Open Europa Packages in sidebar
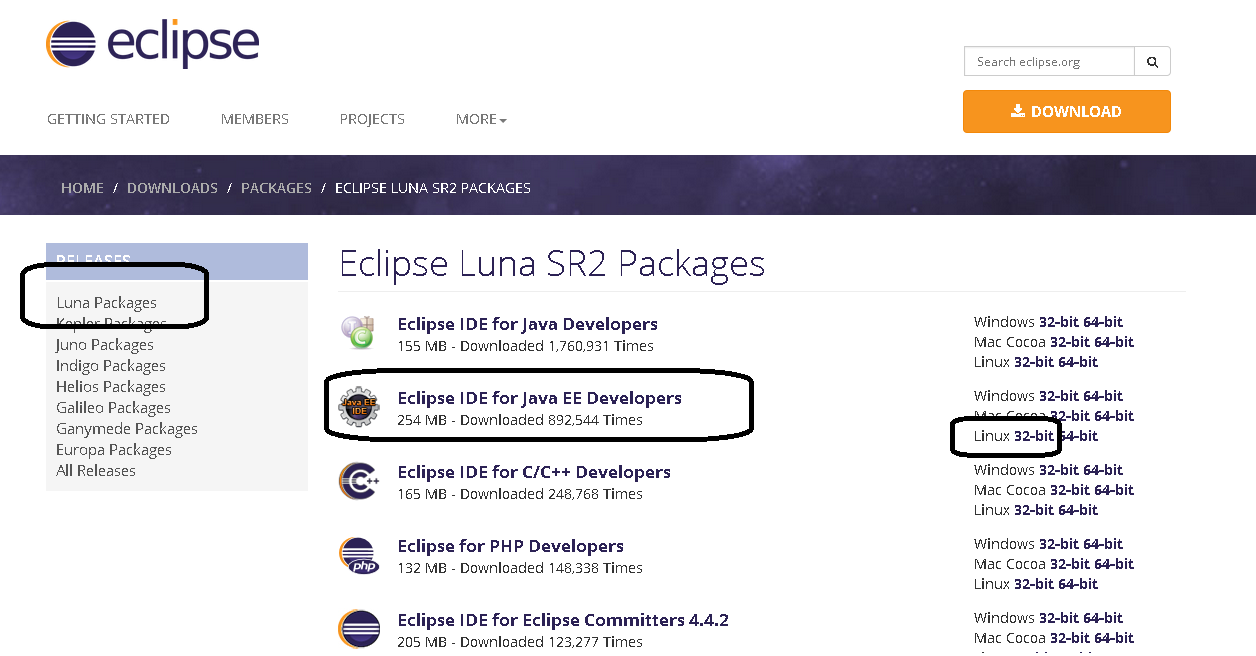The height and width of the screenshot is (656, 1256). pyautogui.click(x=114, y=450)
